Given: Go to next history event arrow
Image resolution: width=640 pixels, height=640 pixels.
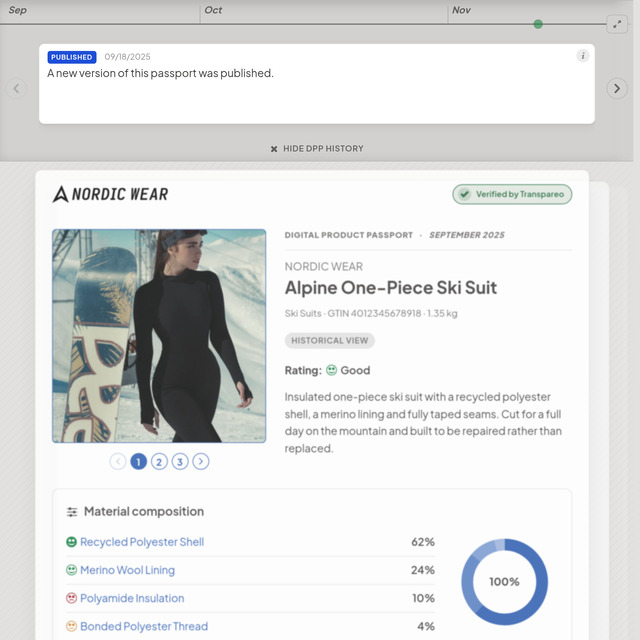Looking at the screenshot, I should point(617,88).
